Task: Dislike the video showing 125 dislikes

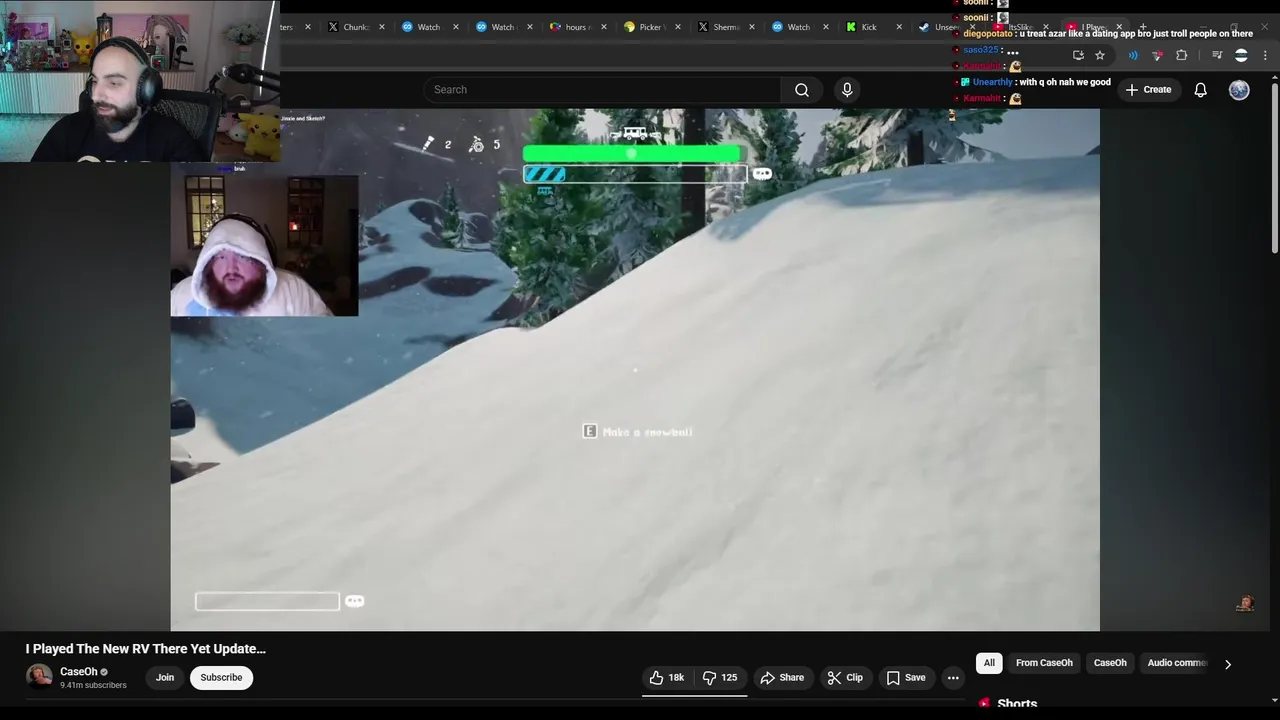Action: coord(720,678)
